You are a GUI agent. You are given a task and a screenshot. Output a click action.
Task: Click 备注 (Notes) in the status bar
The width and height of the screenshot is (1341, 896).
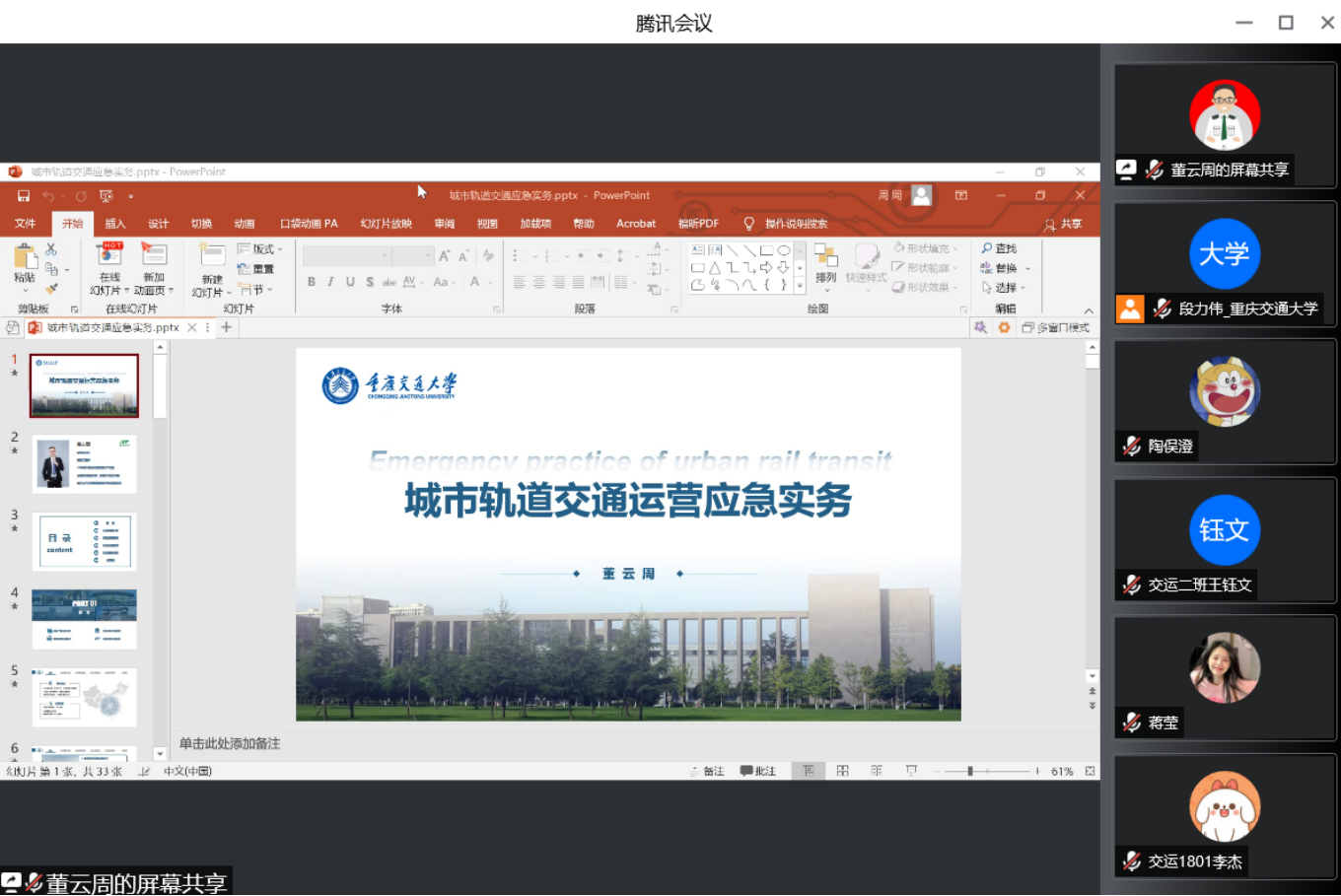tap(707, 772)
